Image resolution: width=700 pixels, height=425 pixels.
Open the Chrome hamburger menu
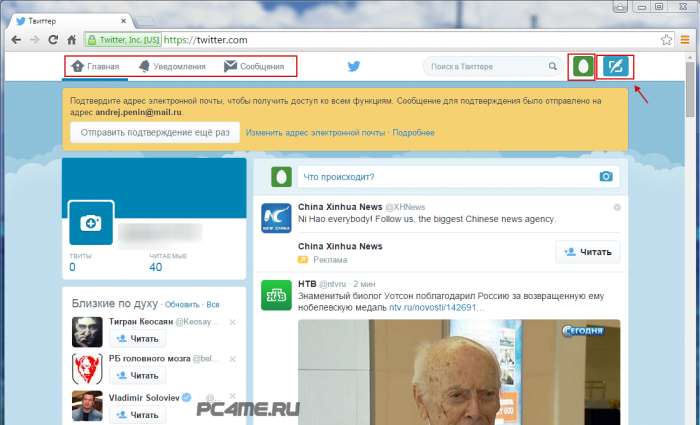click(686, 40)
